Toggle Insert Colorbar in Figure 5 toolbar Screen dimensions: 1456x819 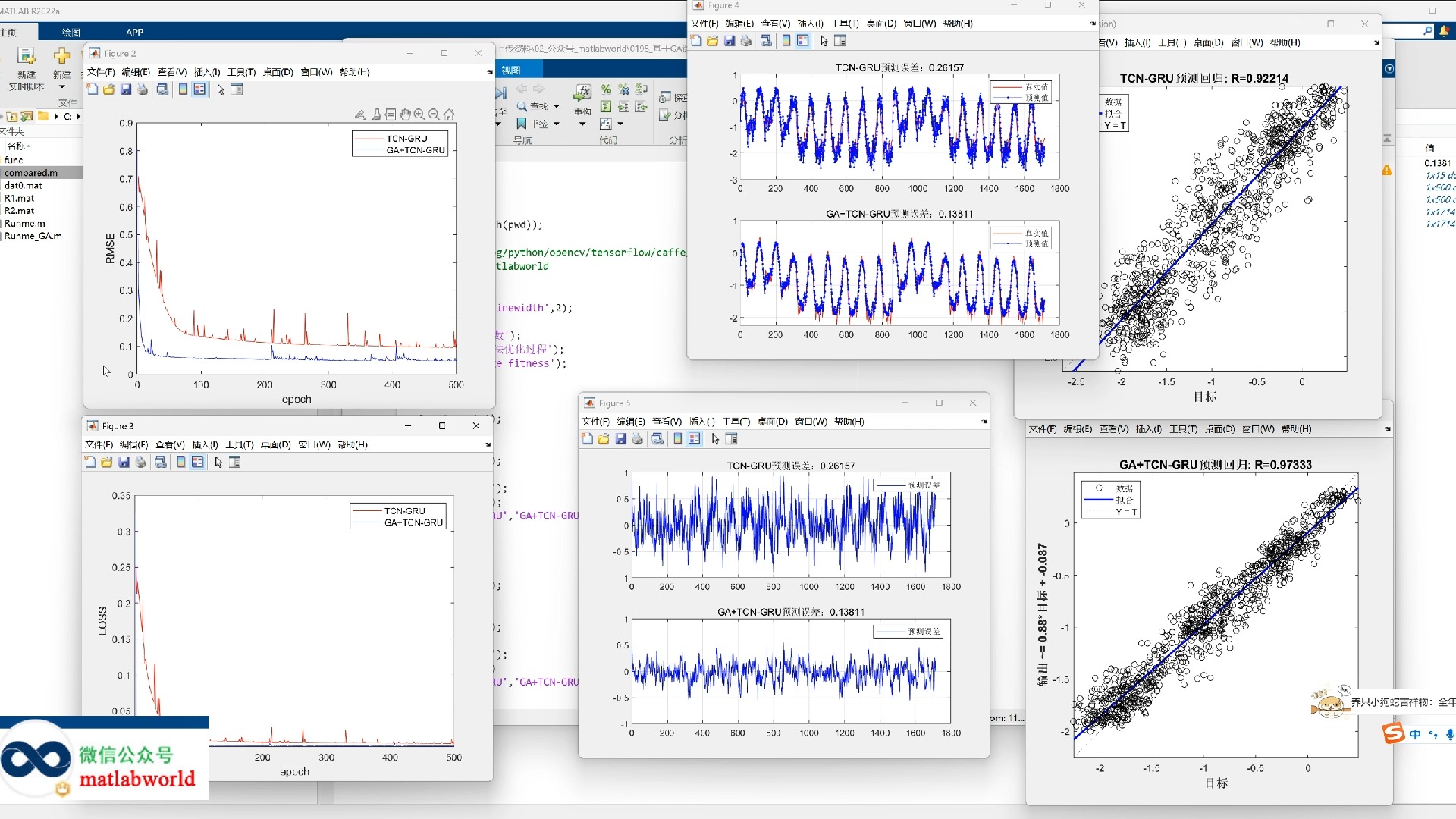tap(678, 439)
